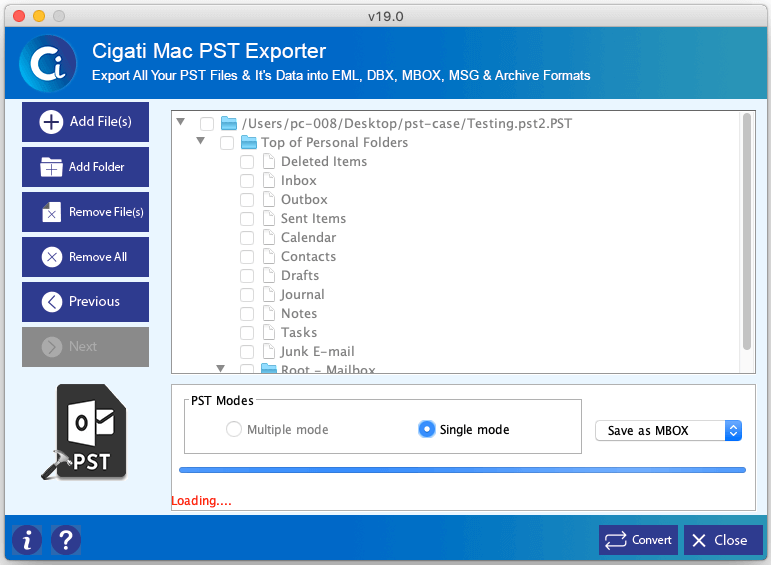Screen dimensions: 771x565
Task: Click the back chevron icon on Previous
Action: pos(52,302)
